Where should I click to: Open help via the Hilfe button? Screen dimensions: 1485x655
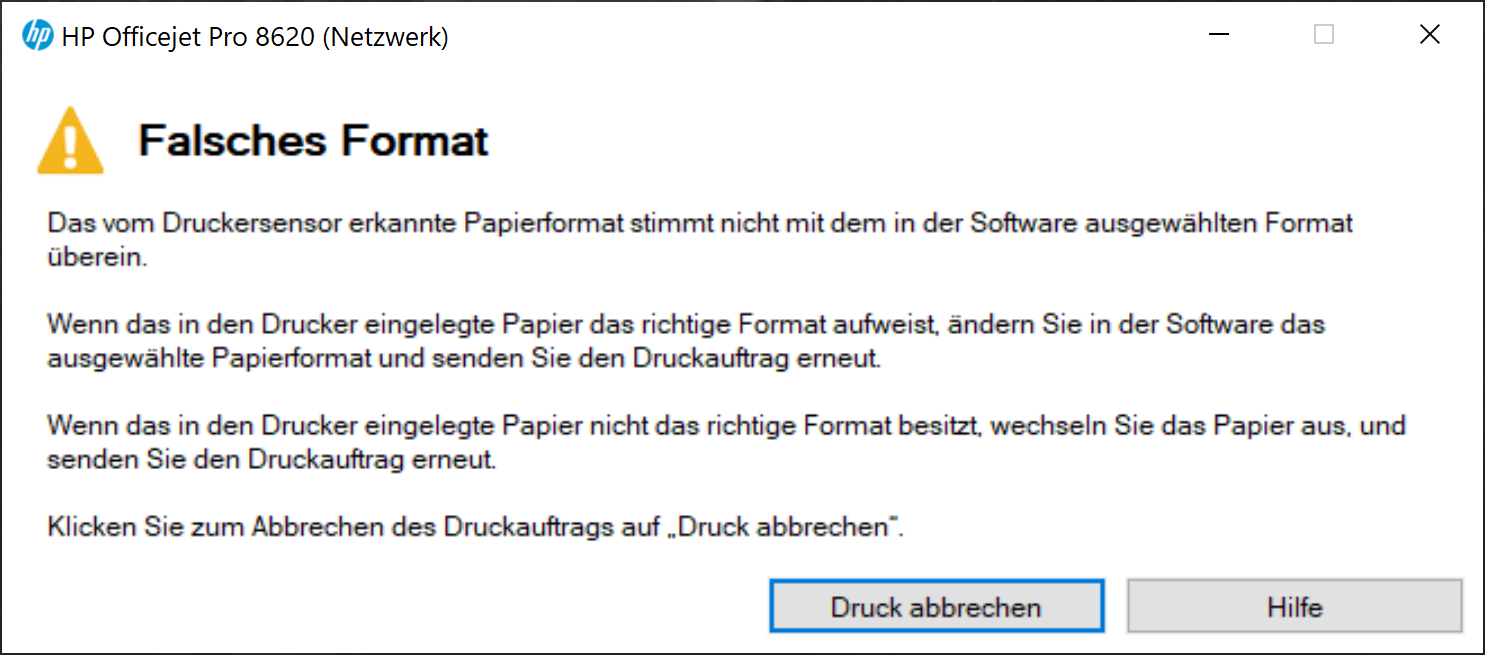point(1295,607)
